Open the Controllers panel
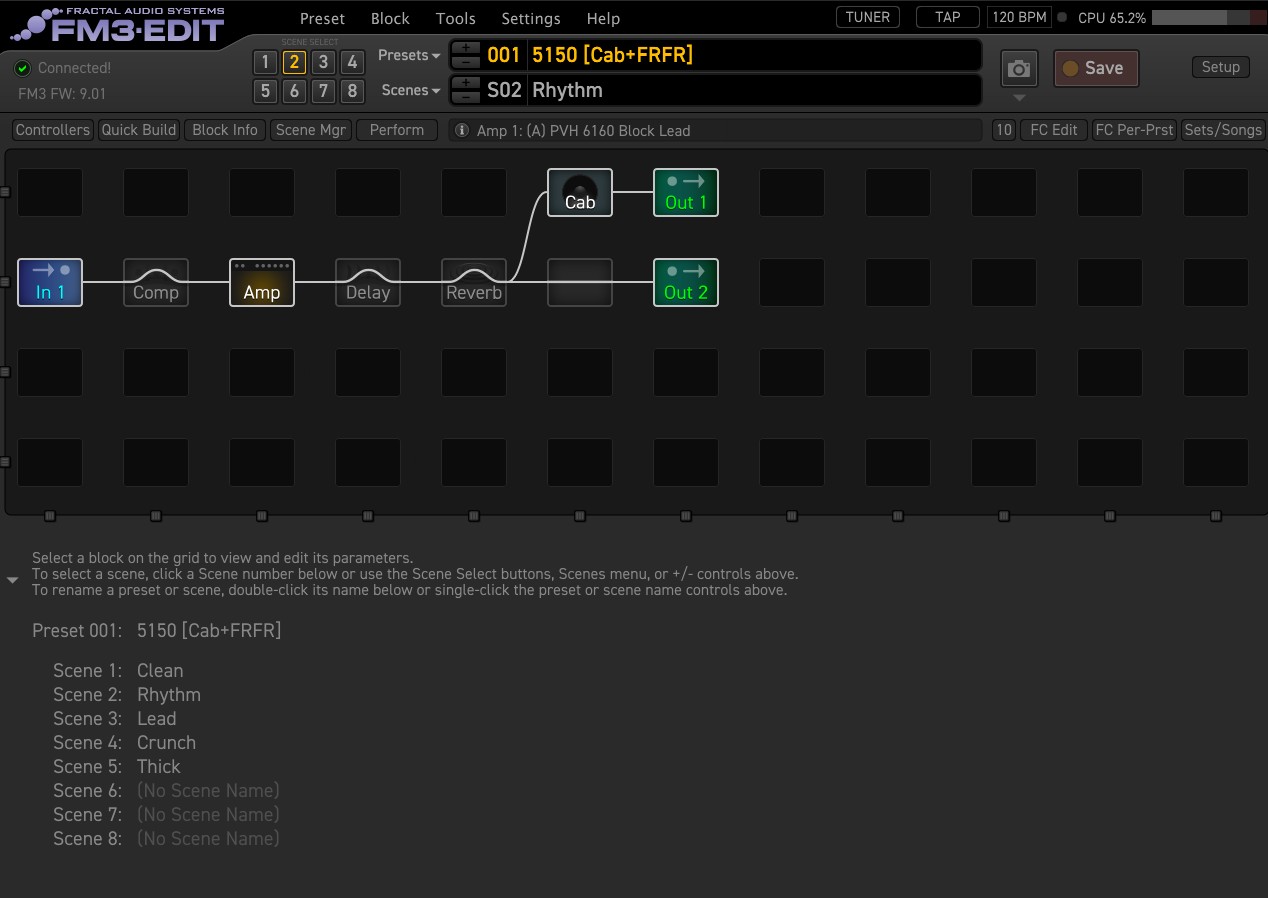The width and height of the screenshot is (1268, 898). [x=53, y=130]
